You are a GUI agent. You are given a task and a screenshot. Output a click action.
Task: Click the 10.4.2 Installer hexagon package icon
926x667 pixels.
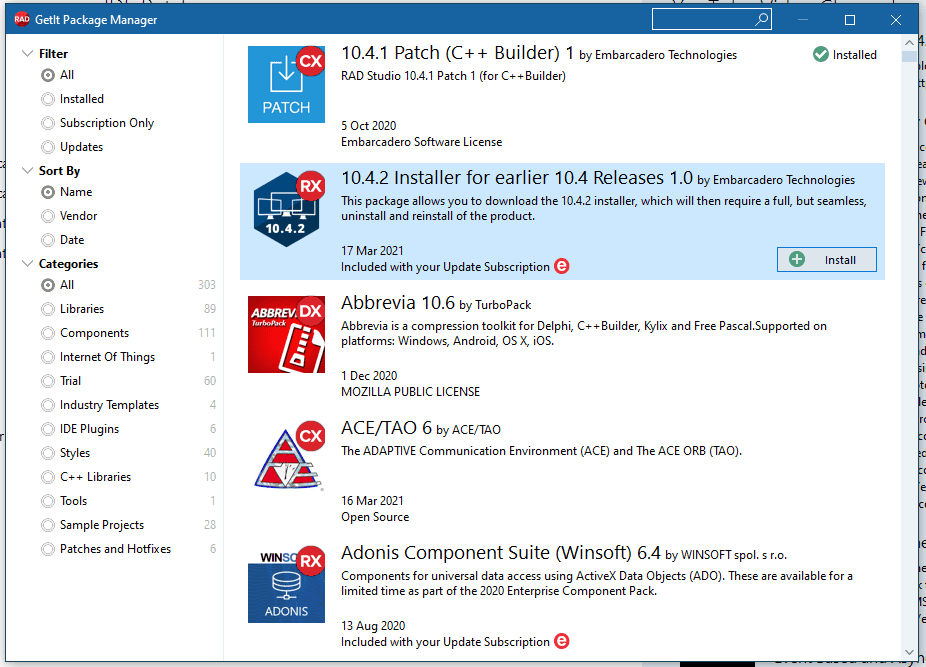pos(286,209)
